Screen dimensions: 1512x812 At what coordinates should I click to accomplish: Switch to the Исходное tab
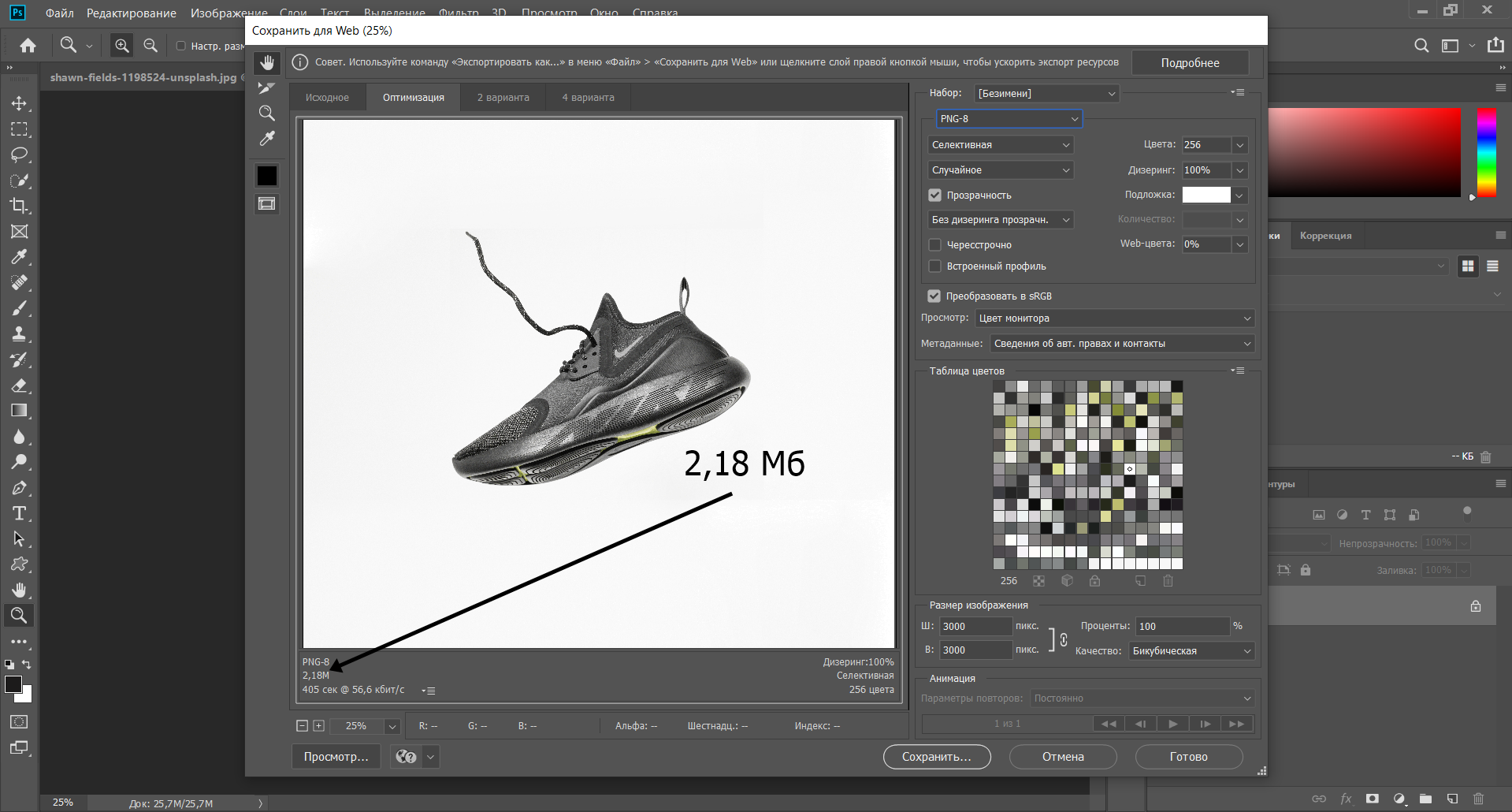(327, 98)
